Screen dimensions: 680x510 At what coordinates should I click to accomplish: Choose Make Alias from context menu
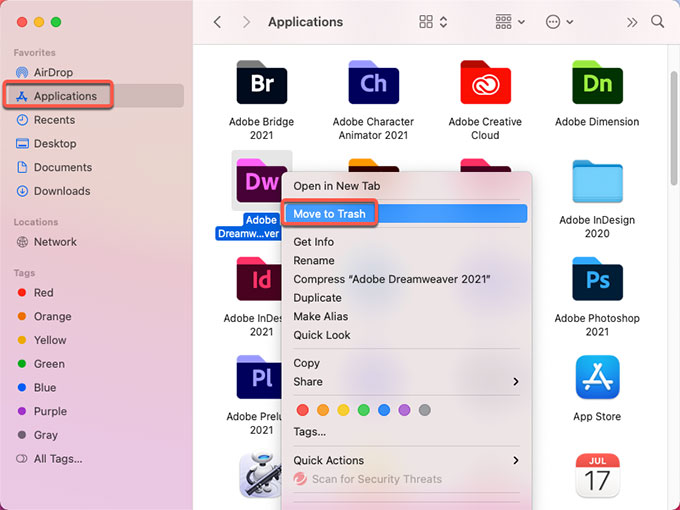[x=406, y=316]
